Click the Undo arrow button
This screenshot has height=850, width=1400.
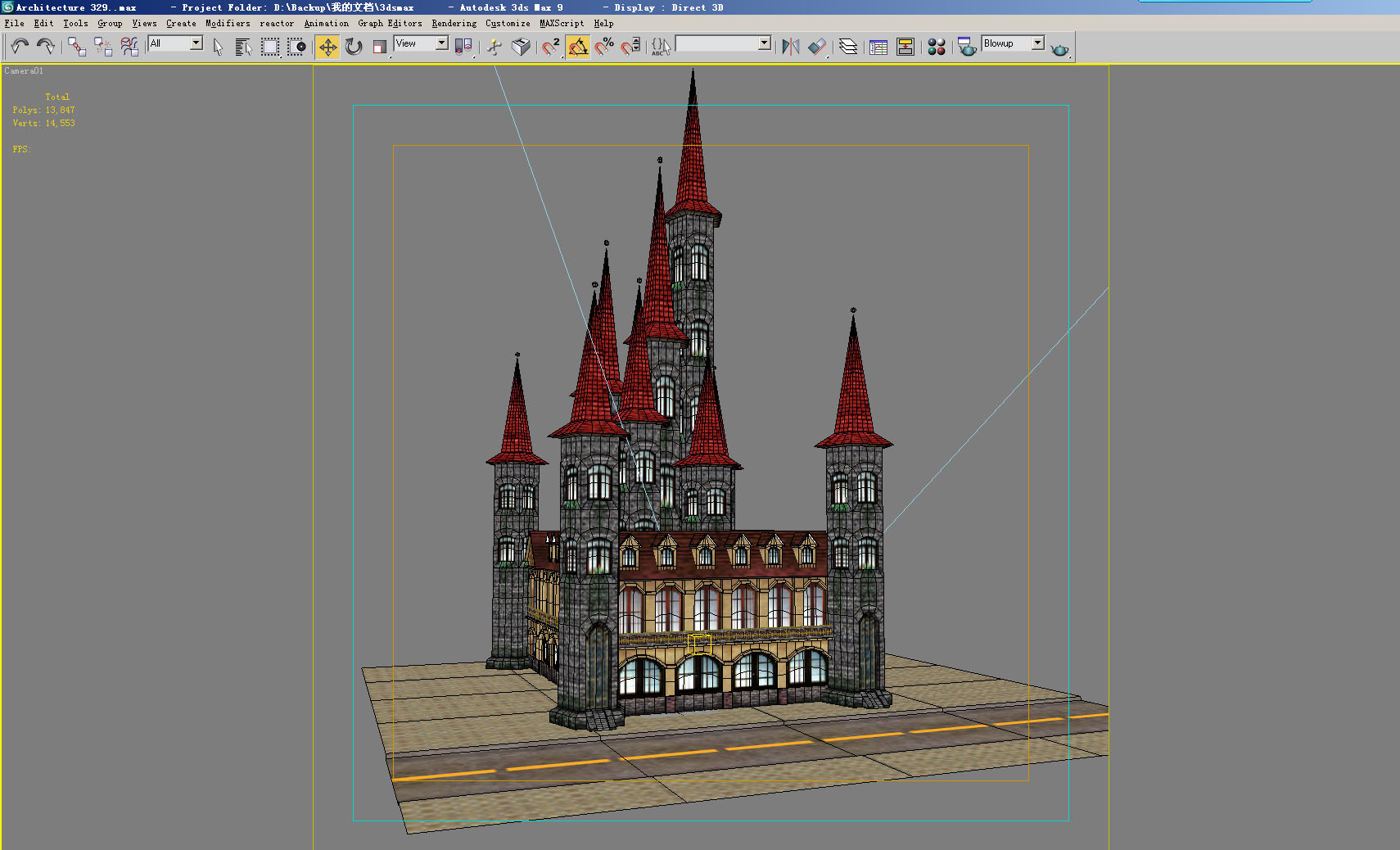coord(19,47)
